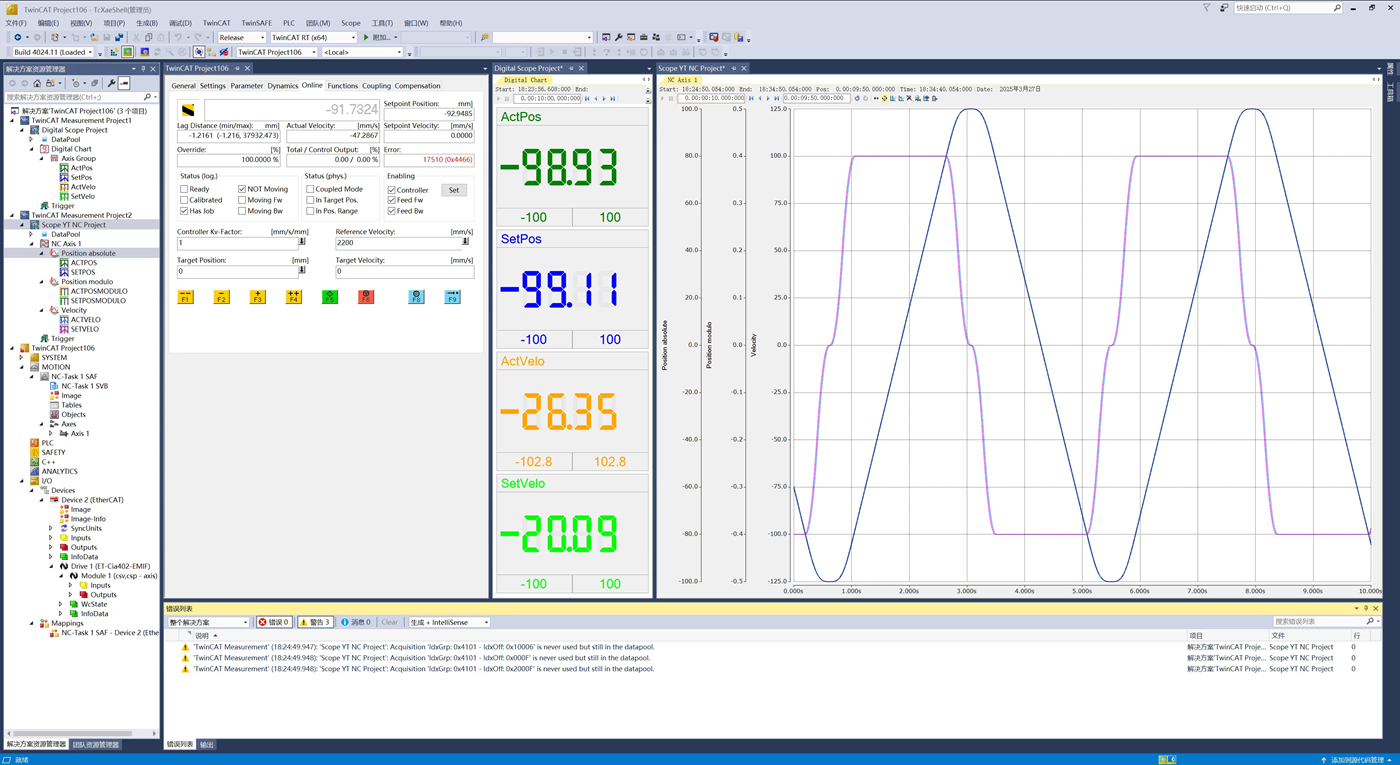Click the Solution Explorer horizontal scrollbar
This screenshot has height=765, width=1400.
(x=81, y=733)
